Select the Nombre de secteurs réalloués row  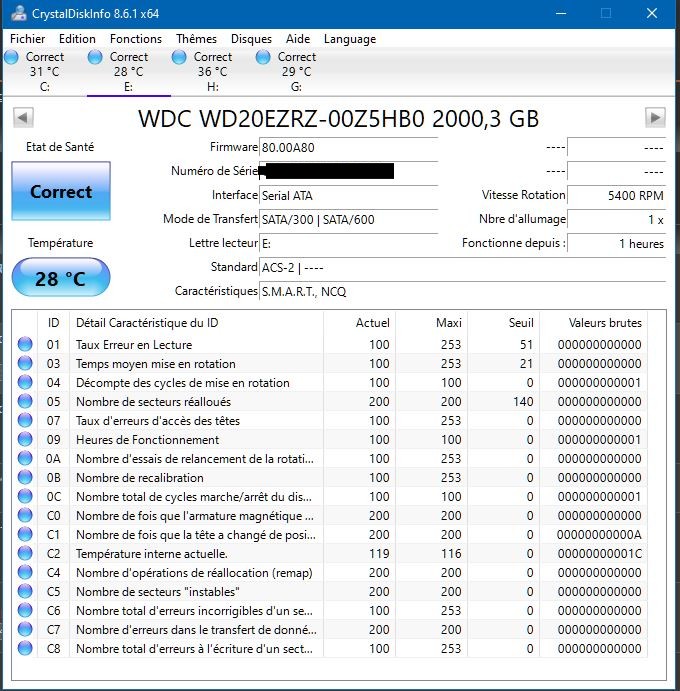point(331,401)
